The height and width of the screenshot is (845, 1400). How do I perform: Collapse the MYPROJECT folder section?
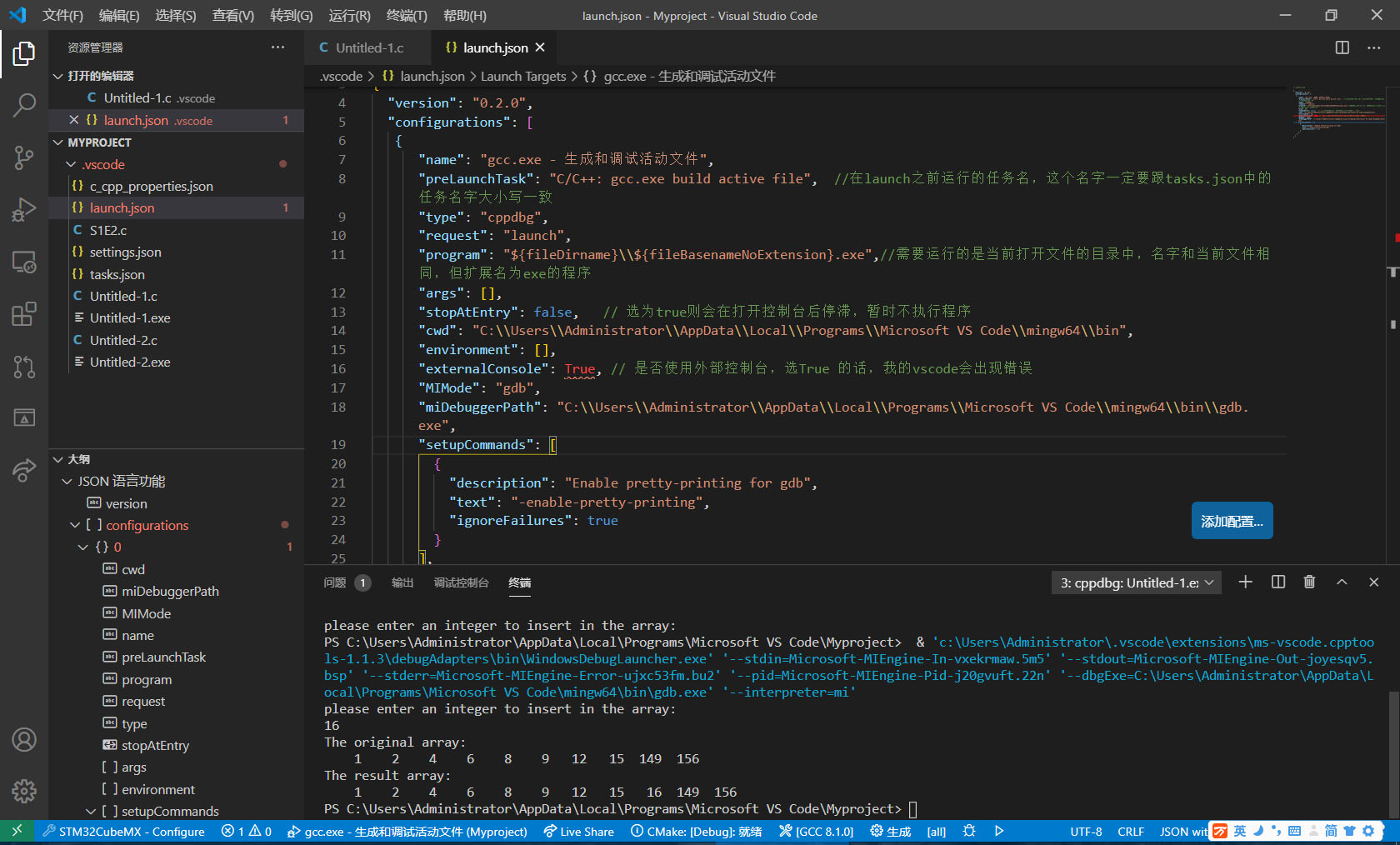coord(58,142)
